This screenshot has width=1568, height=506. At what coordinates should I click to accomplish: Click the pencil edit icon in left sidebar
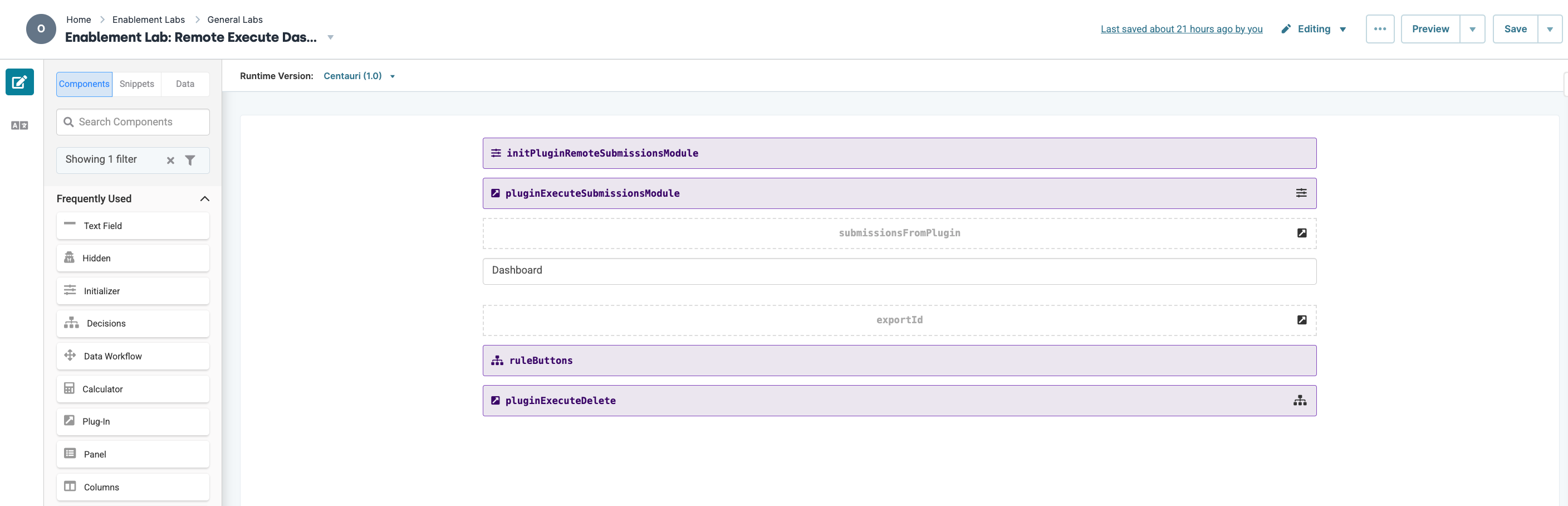pos(19,81)
